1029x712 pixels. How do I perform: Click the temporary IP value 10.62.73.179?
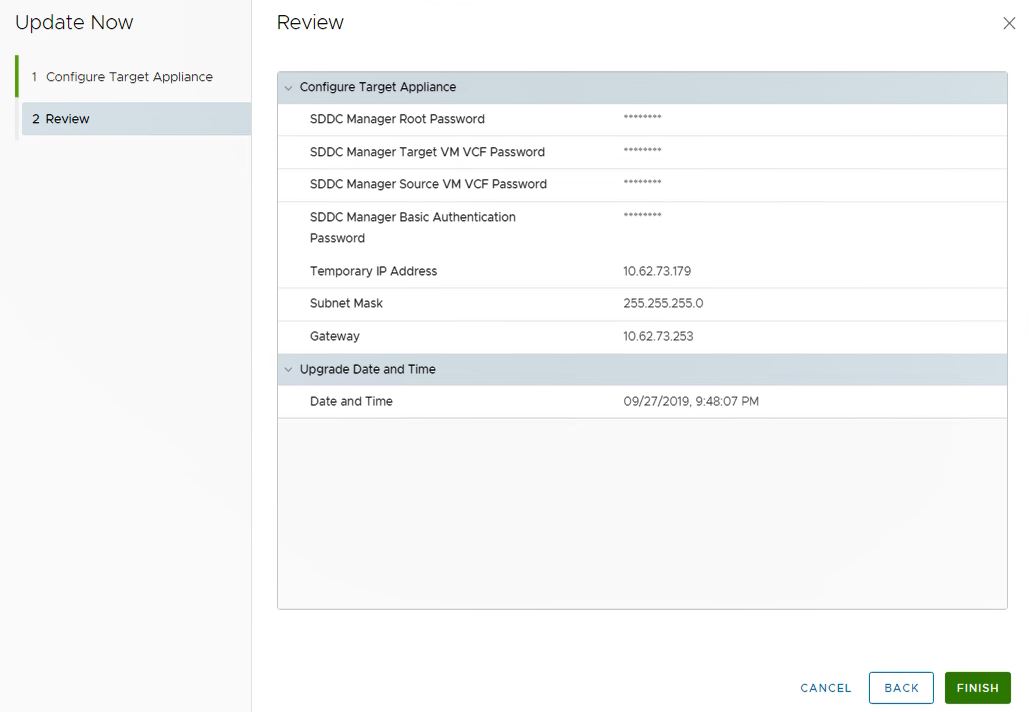(656, 271)
